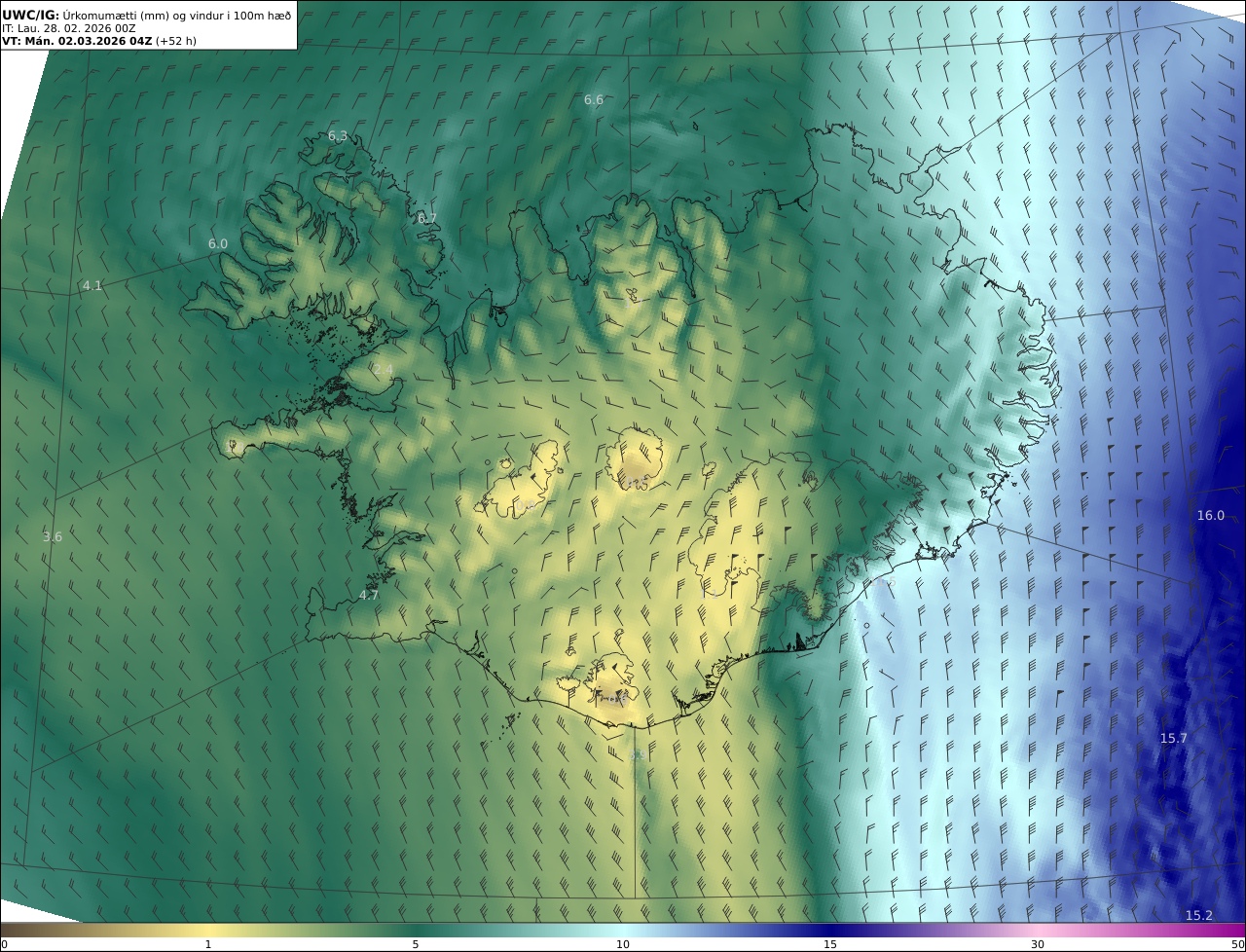Click the 6.0 value label on the map

click(x=218, y=243)
